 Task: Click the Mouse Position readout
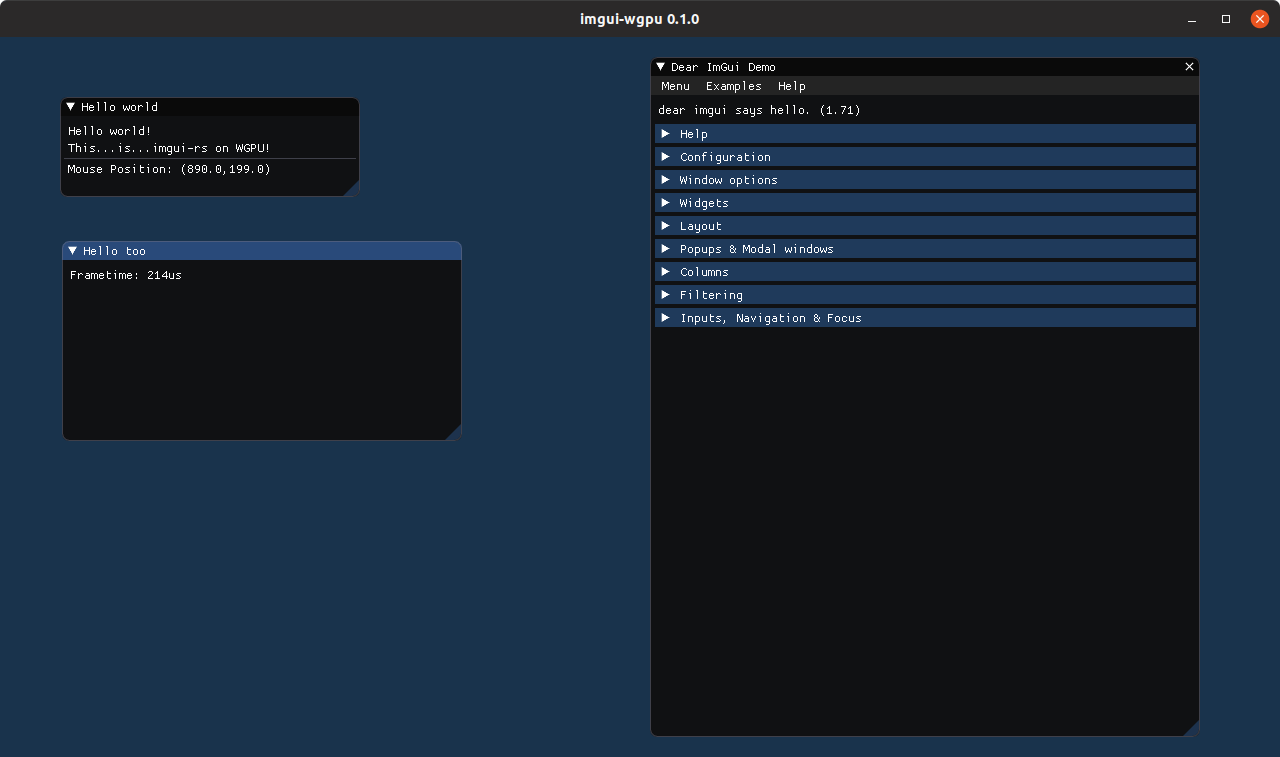click(169, 169)
